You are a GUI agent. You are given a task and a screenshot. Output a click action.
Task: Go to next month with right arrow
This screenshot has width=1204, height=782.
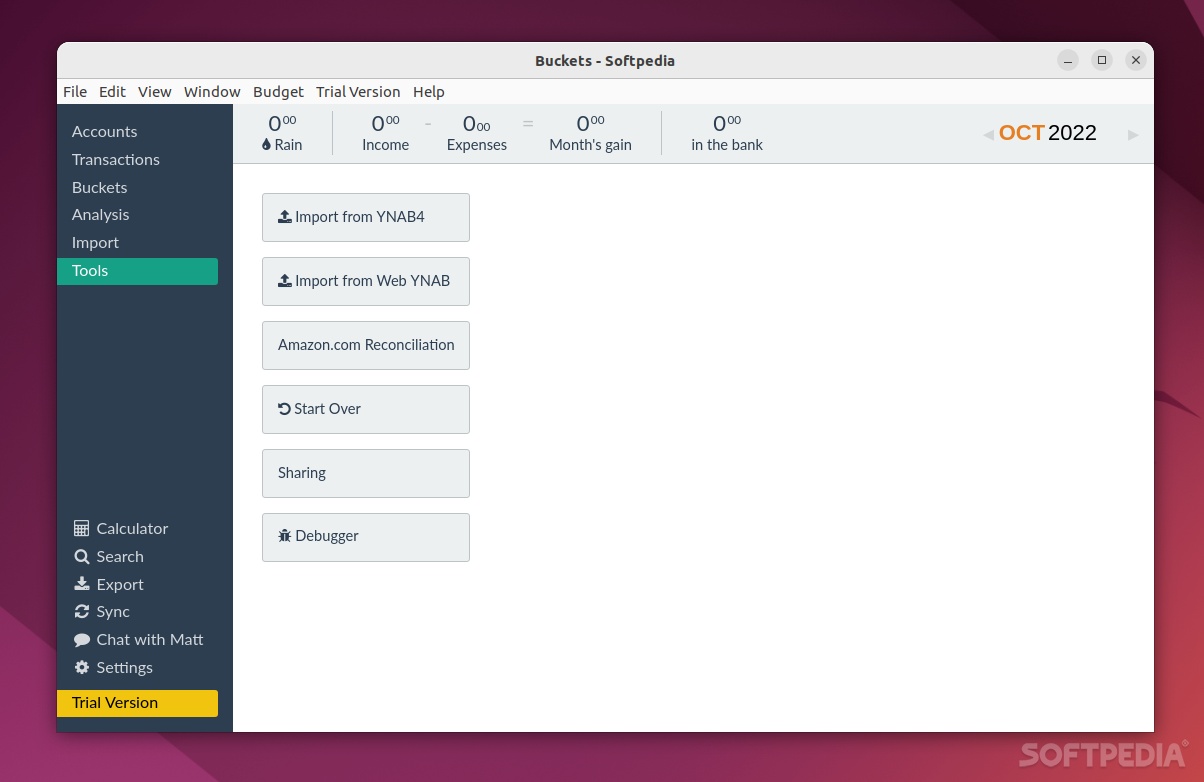1134,134
